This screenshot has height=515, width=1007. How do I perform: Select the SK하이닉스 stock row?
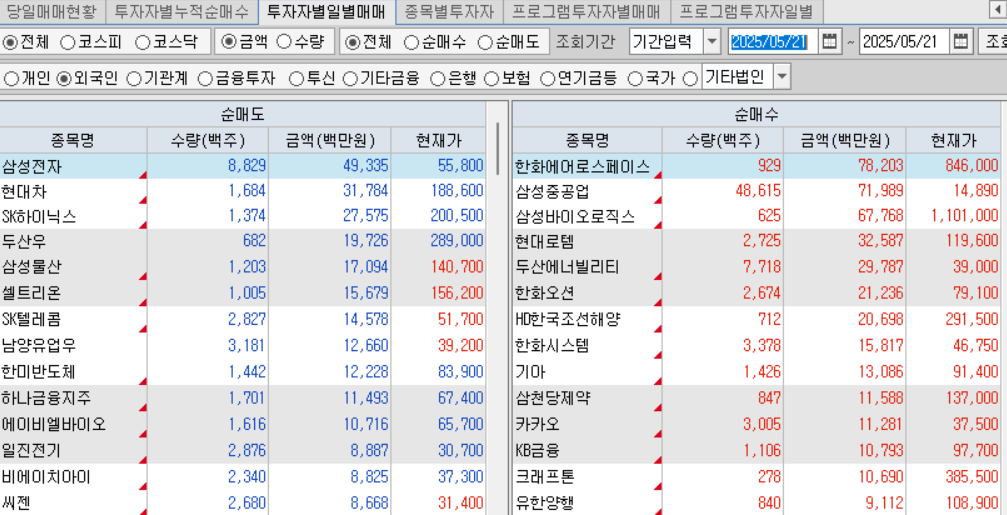click(x=243, y=216)
